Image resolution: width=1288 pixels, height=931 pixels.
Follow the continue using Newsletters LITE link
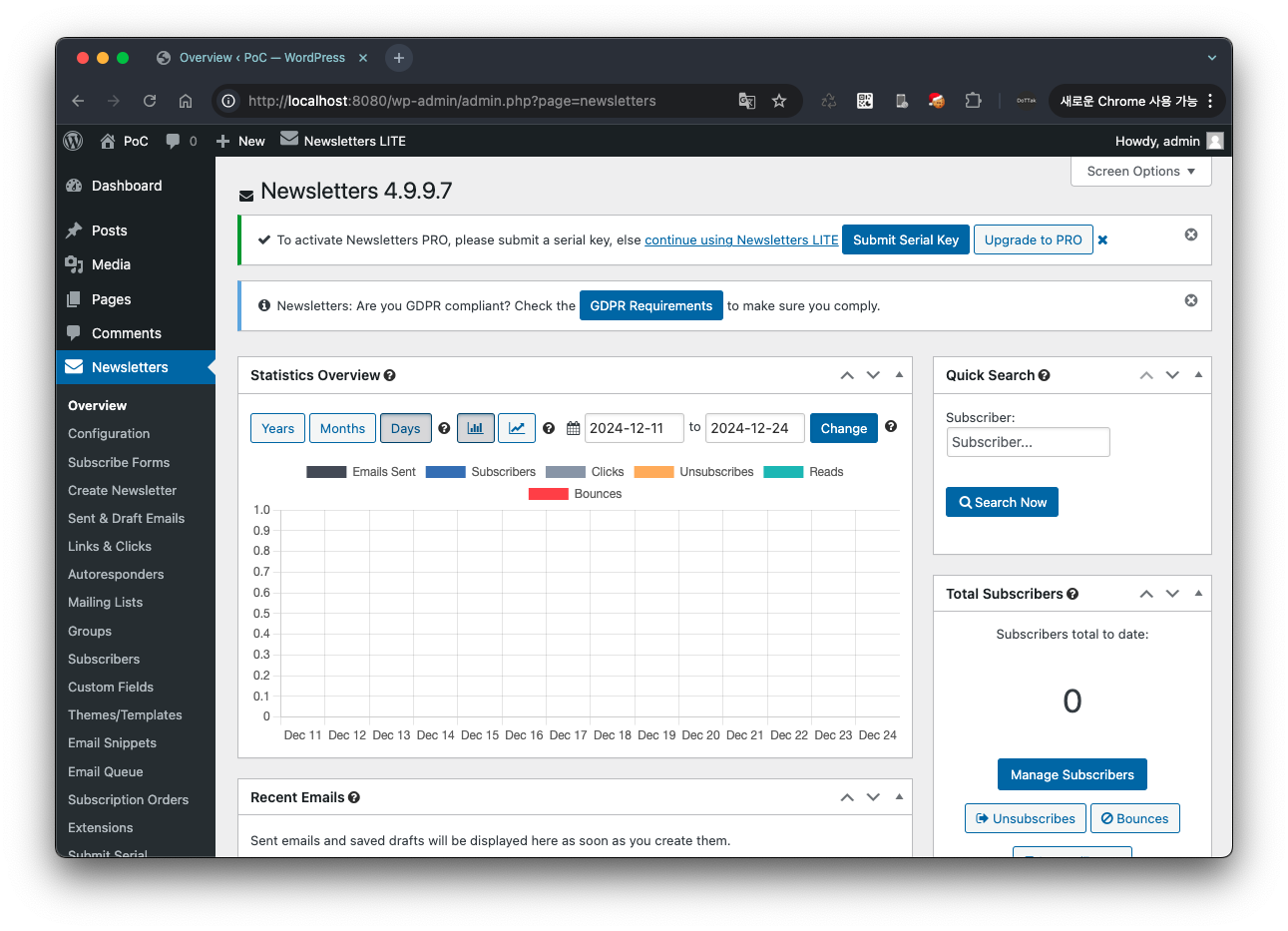741,239
